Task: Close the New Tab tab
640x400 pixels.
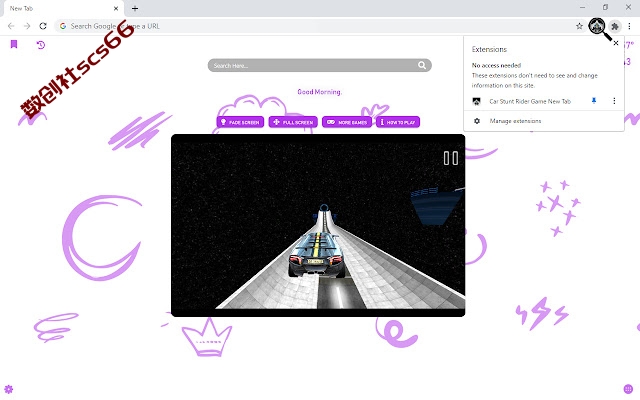Action: (x=116, y=9)
